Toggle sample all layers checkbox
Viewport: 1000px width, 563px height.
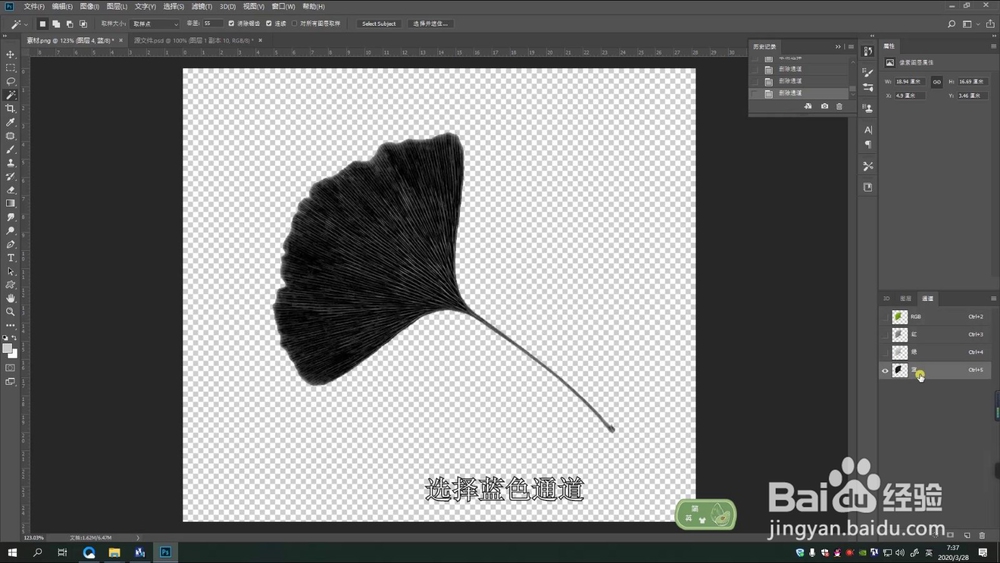coord(295,24)
